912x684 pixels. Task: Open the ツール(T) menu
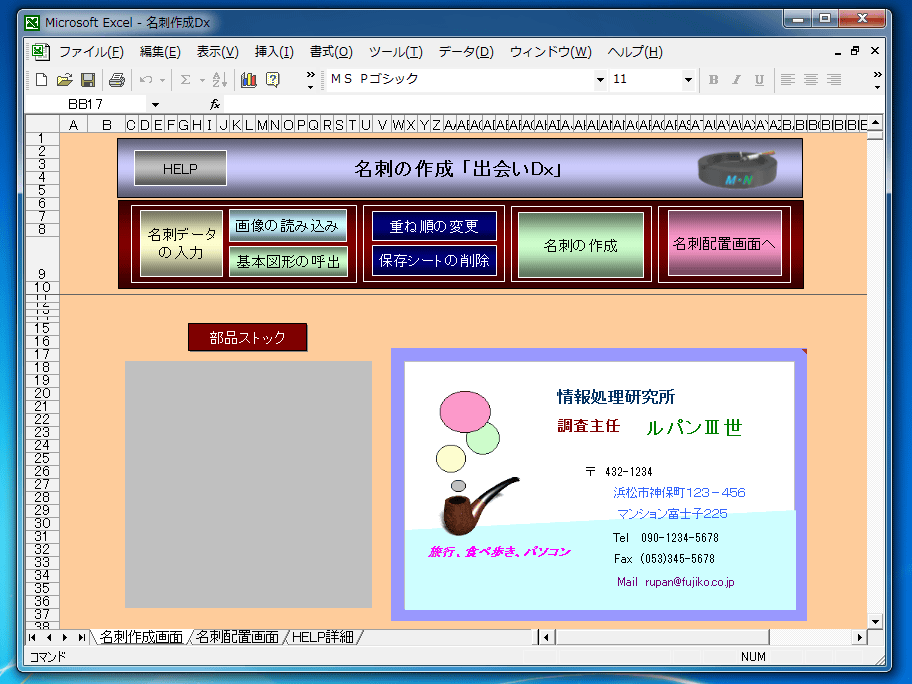pyautogui.click(x=396, y=52)
